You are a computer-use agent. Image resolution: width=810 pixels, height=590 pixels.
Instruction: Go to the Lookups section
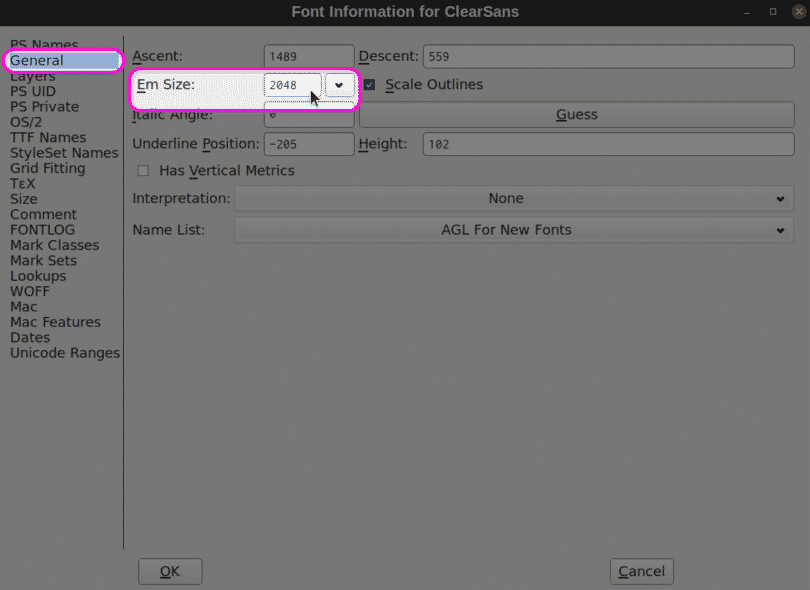click(x=38, y=276)
